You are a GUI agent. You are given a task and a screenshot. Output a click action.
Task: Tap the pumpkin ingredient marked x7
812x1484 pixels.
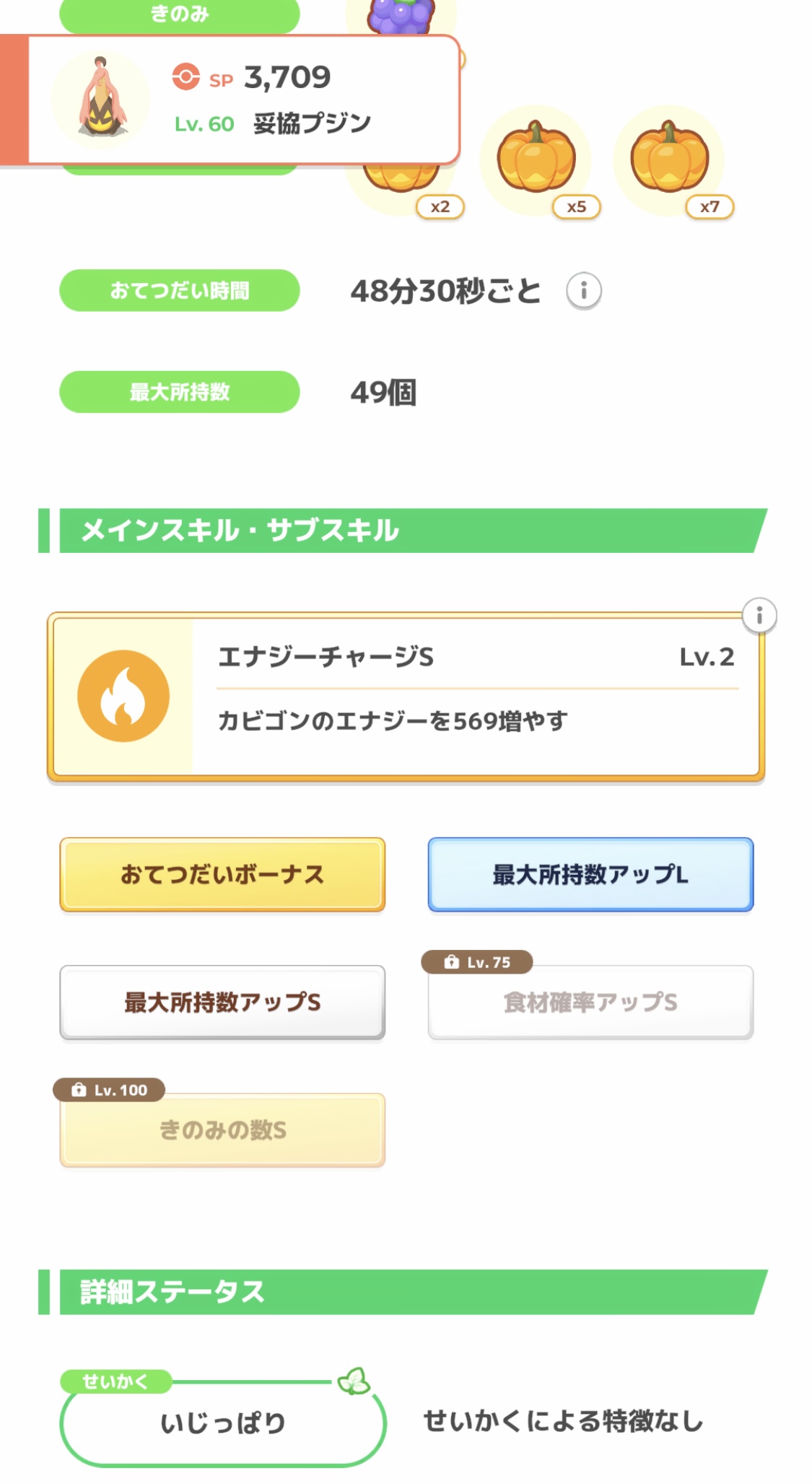click(x=670, y=159)
